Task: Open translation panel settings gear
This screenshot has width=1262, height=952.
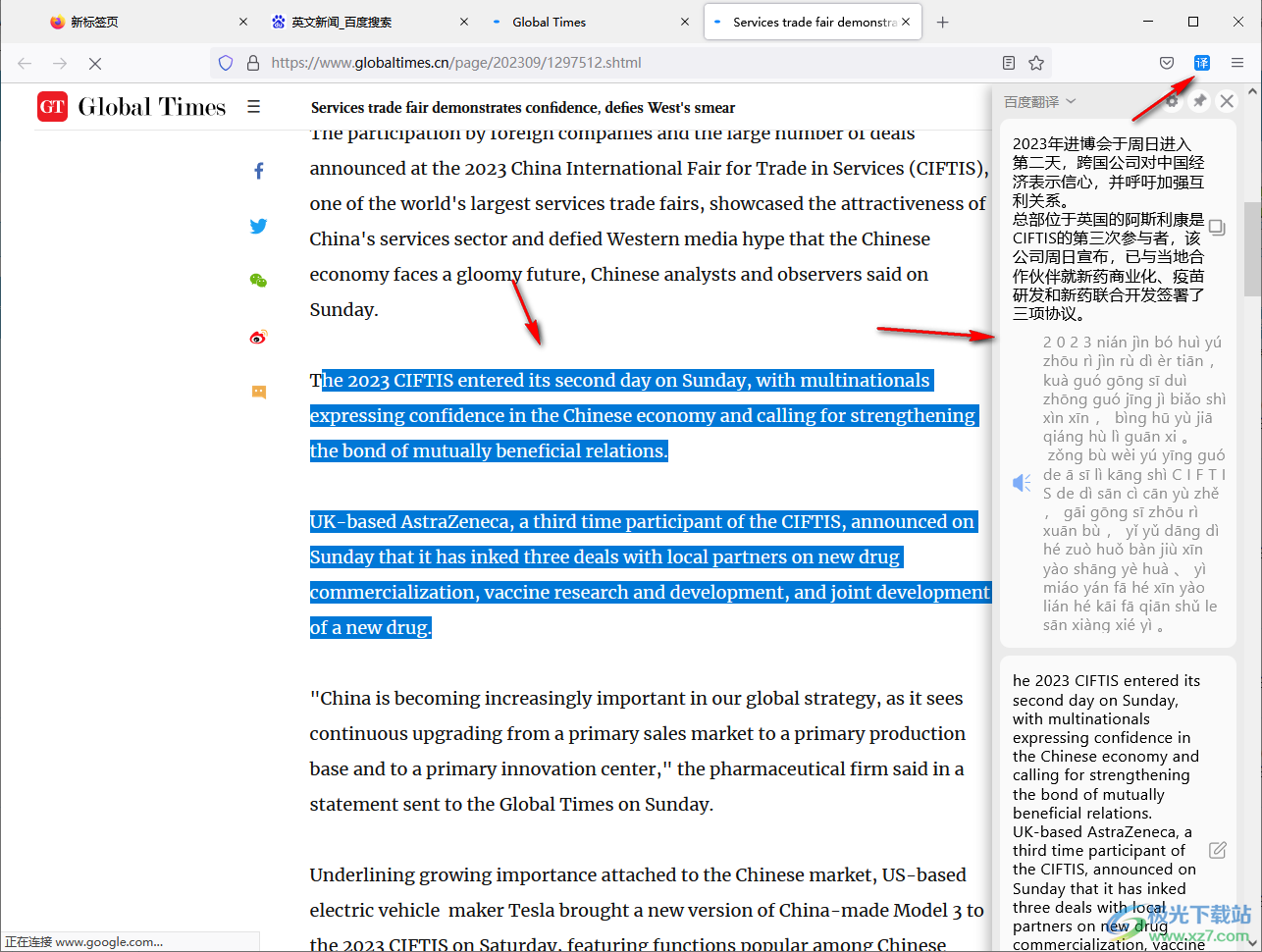Action: click(x=1172, y=101)
